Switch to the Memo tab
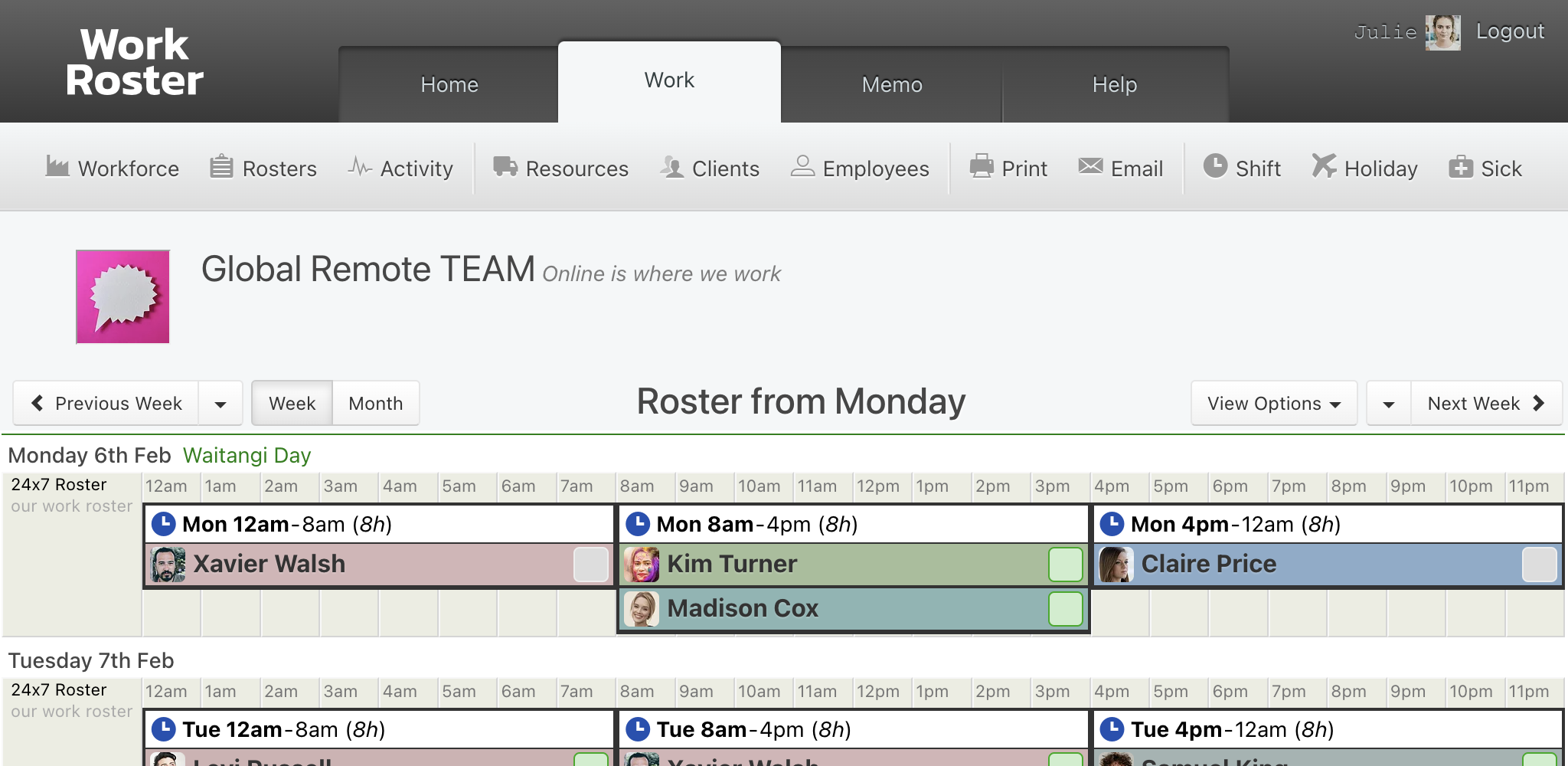 (892, 84)
